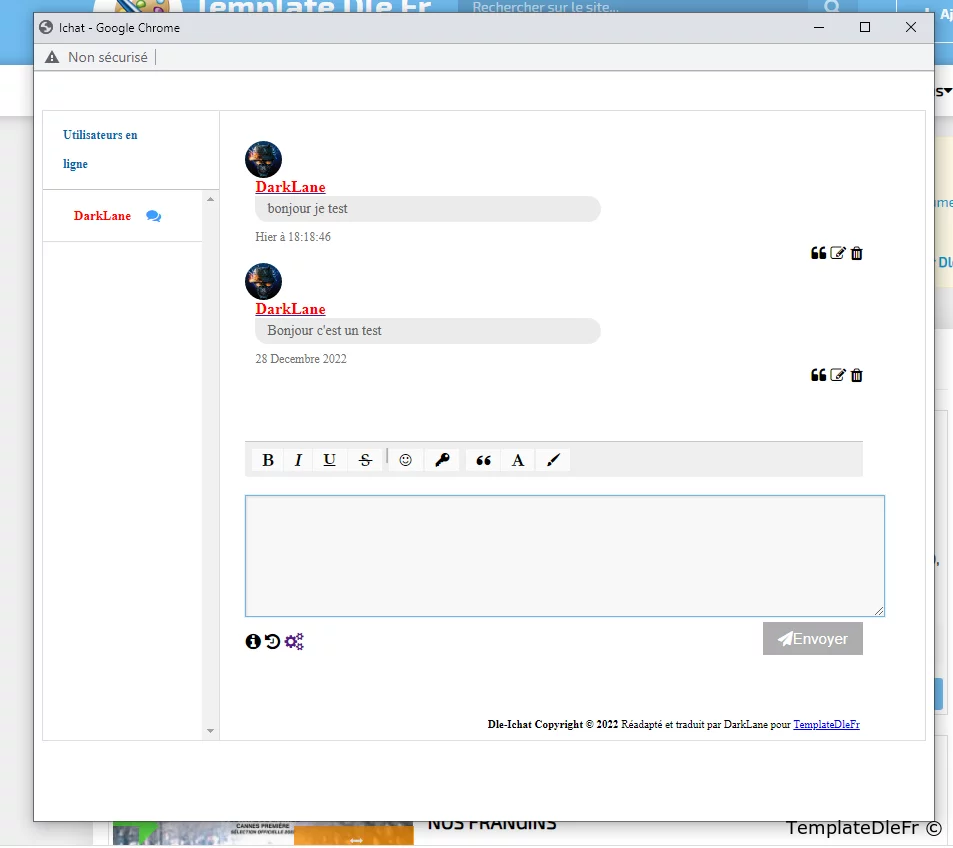Edit the 'bonjour je test' message
The width and height of the screenshot is (953, 848).
(838, 253)
